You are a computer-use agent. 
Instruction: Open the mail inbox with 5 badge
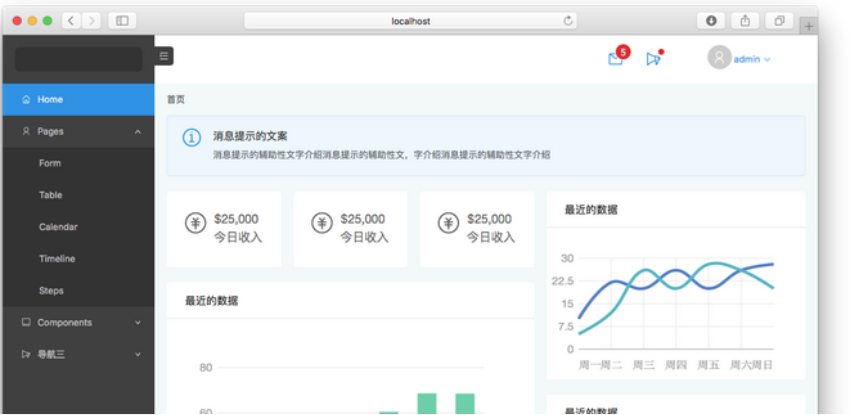(x=615, y=59)
